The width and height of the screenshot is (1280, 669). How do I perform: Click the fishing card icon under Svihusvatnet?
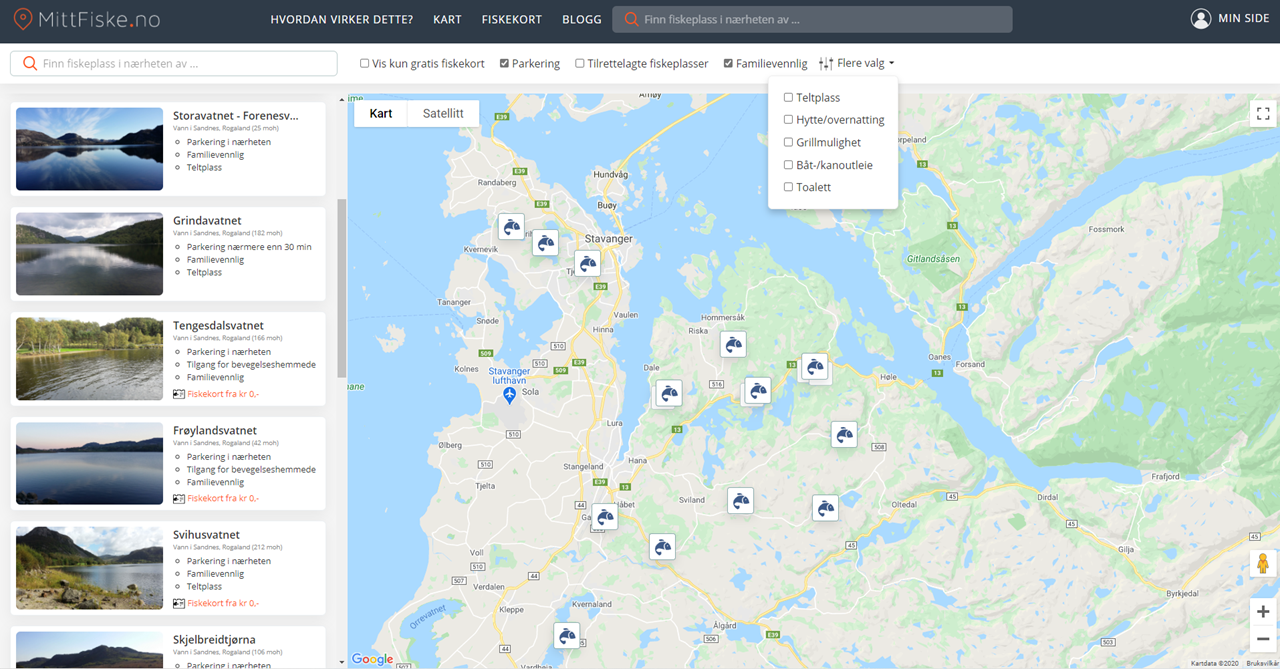pos(179,603)
